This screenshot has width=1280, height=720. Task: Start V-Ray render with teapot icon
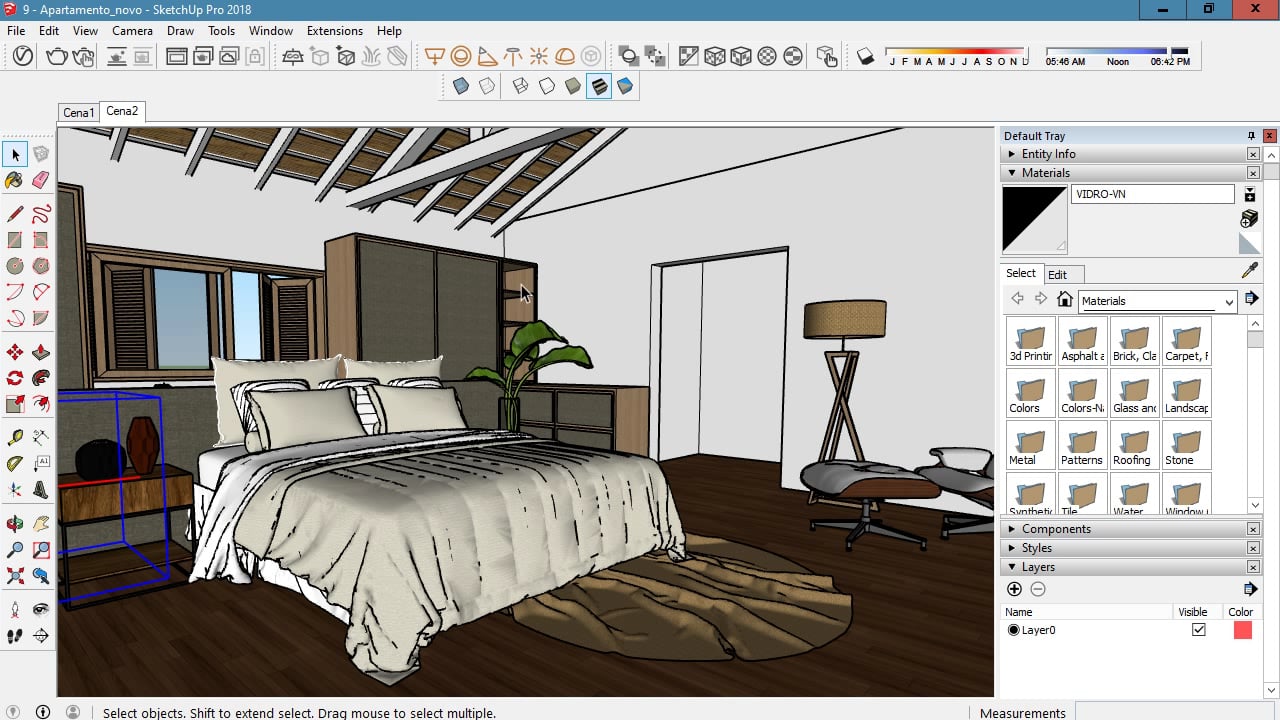(57, 57)
